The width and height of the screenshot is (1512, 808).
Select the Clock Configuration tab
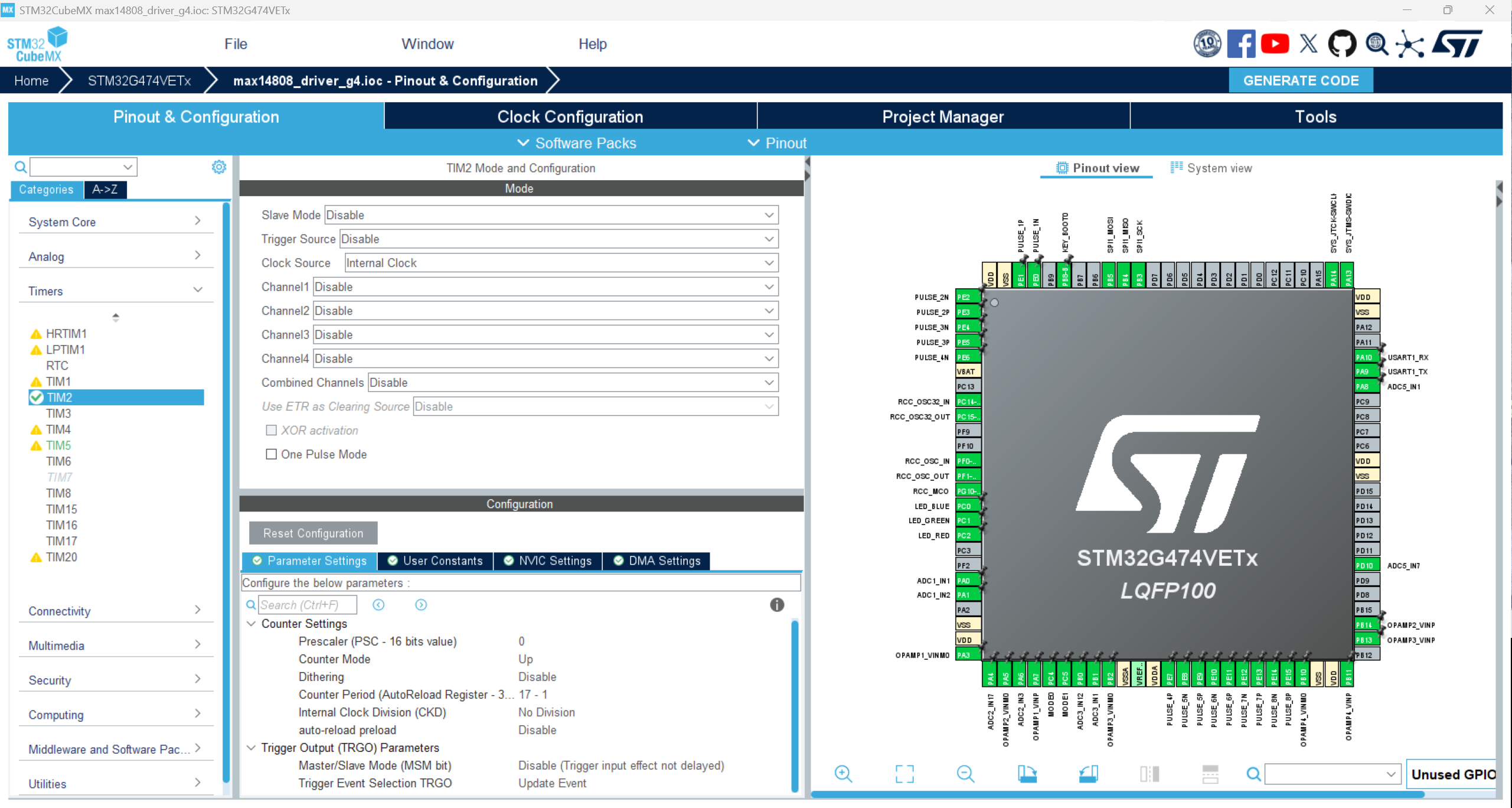571,117
